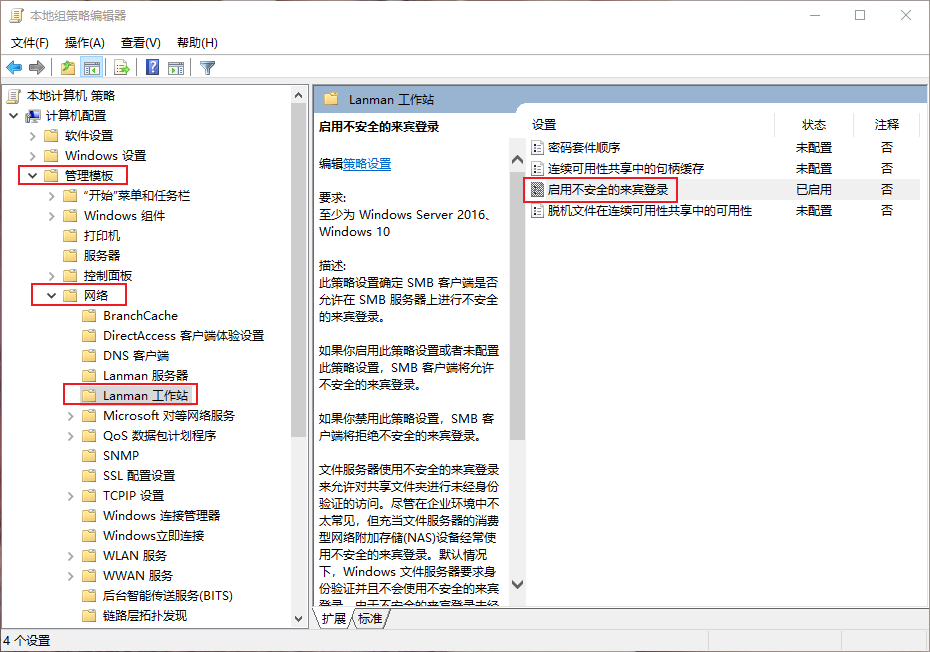Click the folder icon of Windows立即连接

(89, 536)
